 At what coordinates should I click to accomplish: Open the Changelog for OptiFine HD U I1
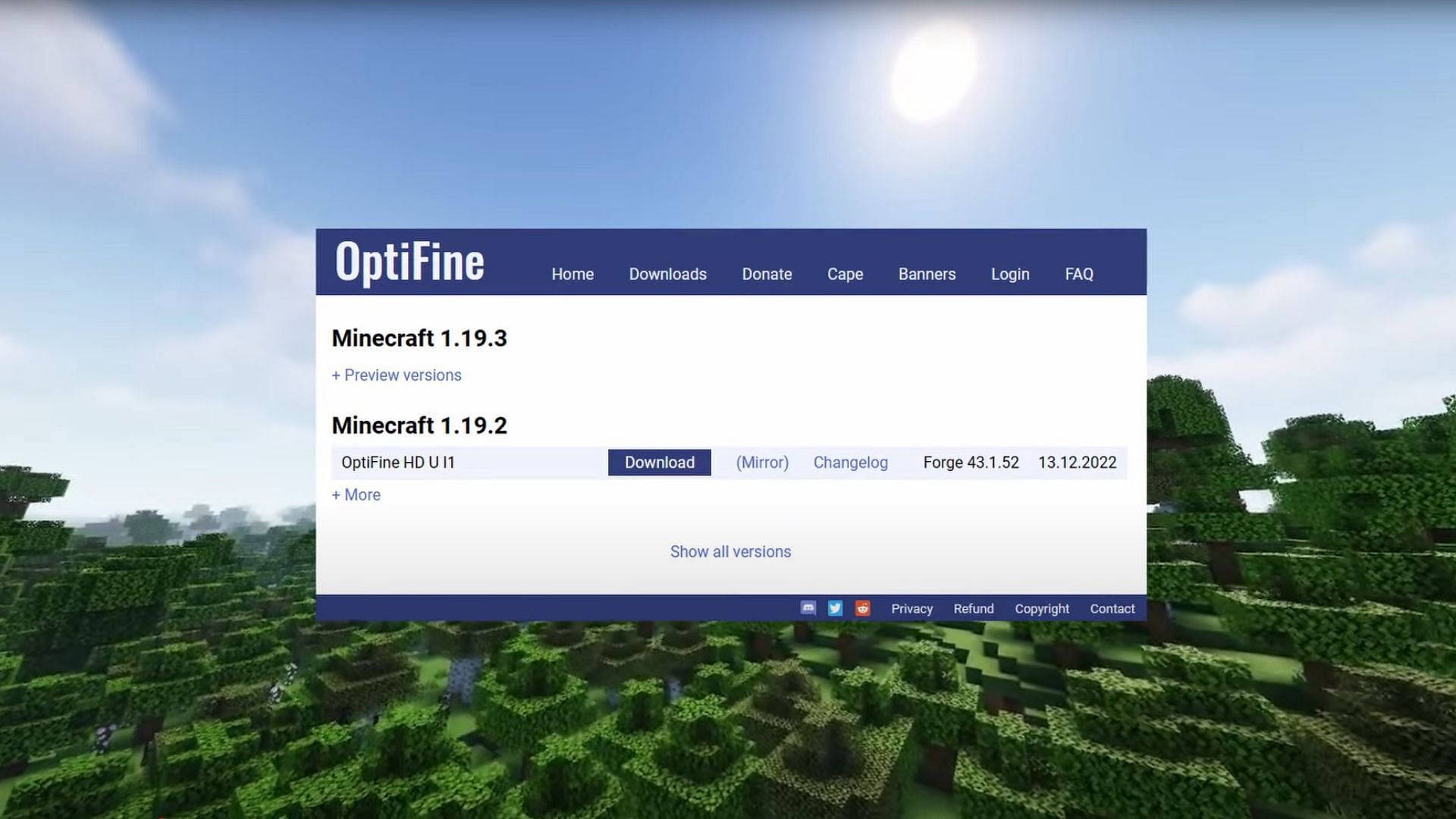click(x=850, y=462)
